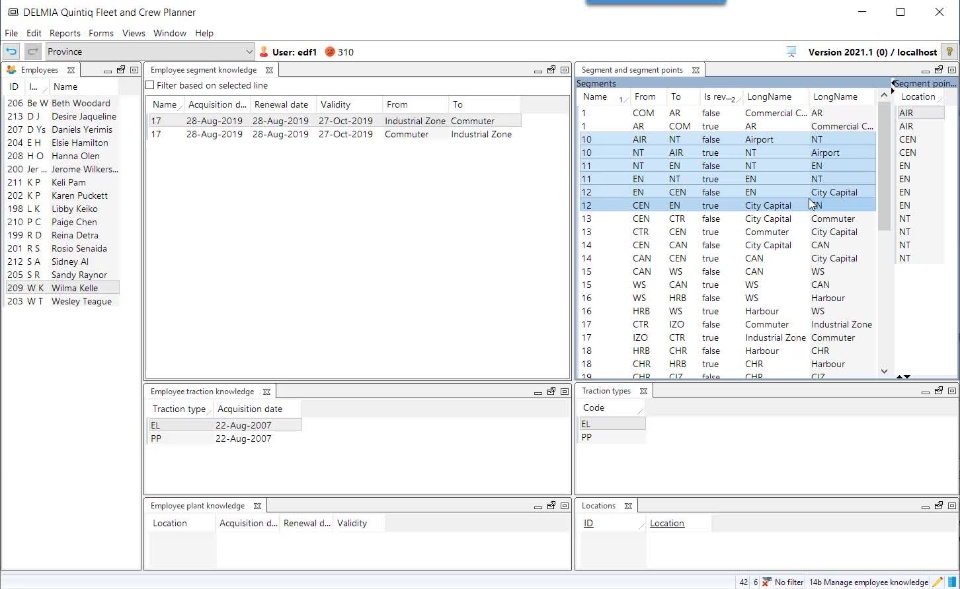Sort Segments by Is rev... column

point(720,97)
